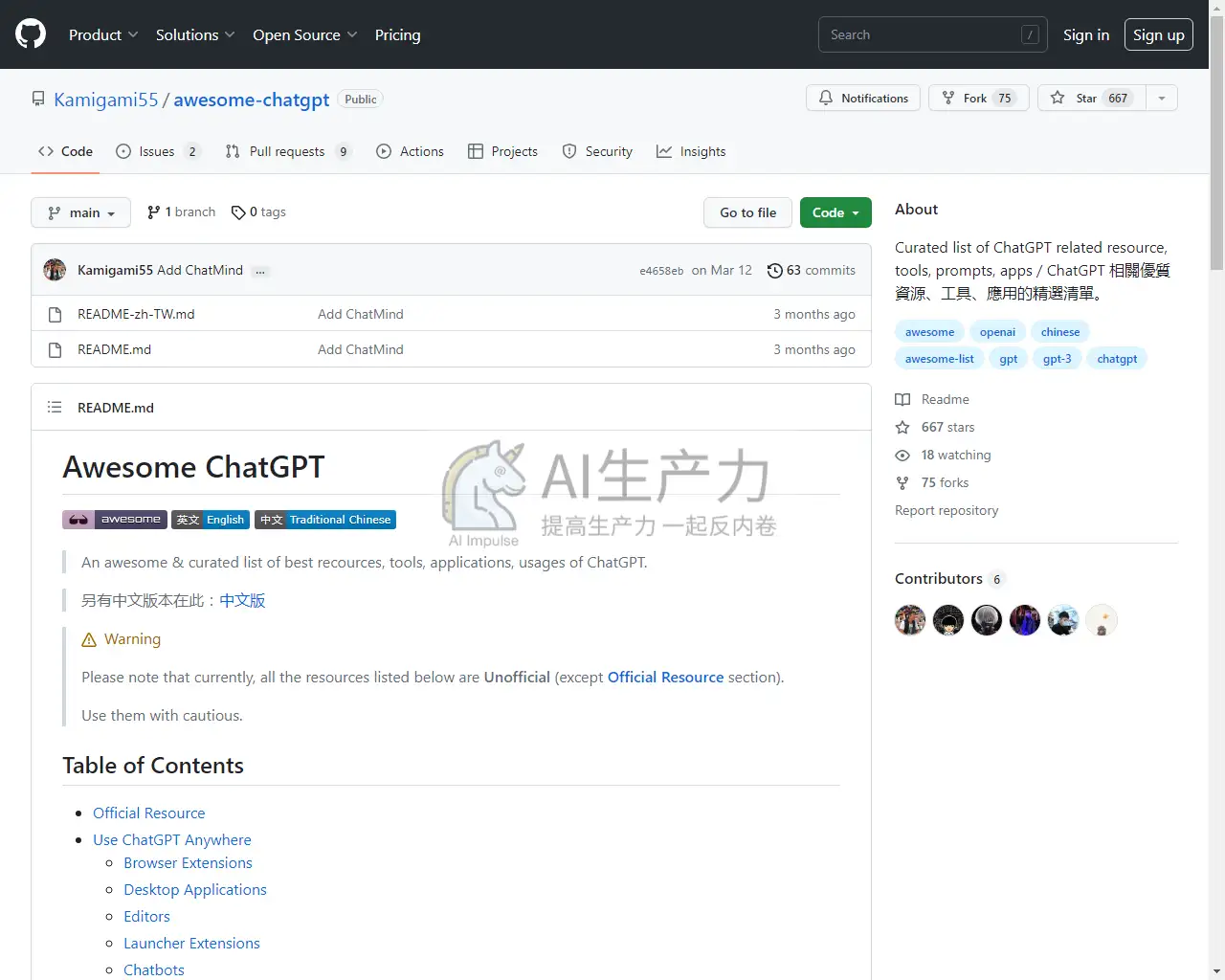Open the 中文版 link

click(242, 600)
